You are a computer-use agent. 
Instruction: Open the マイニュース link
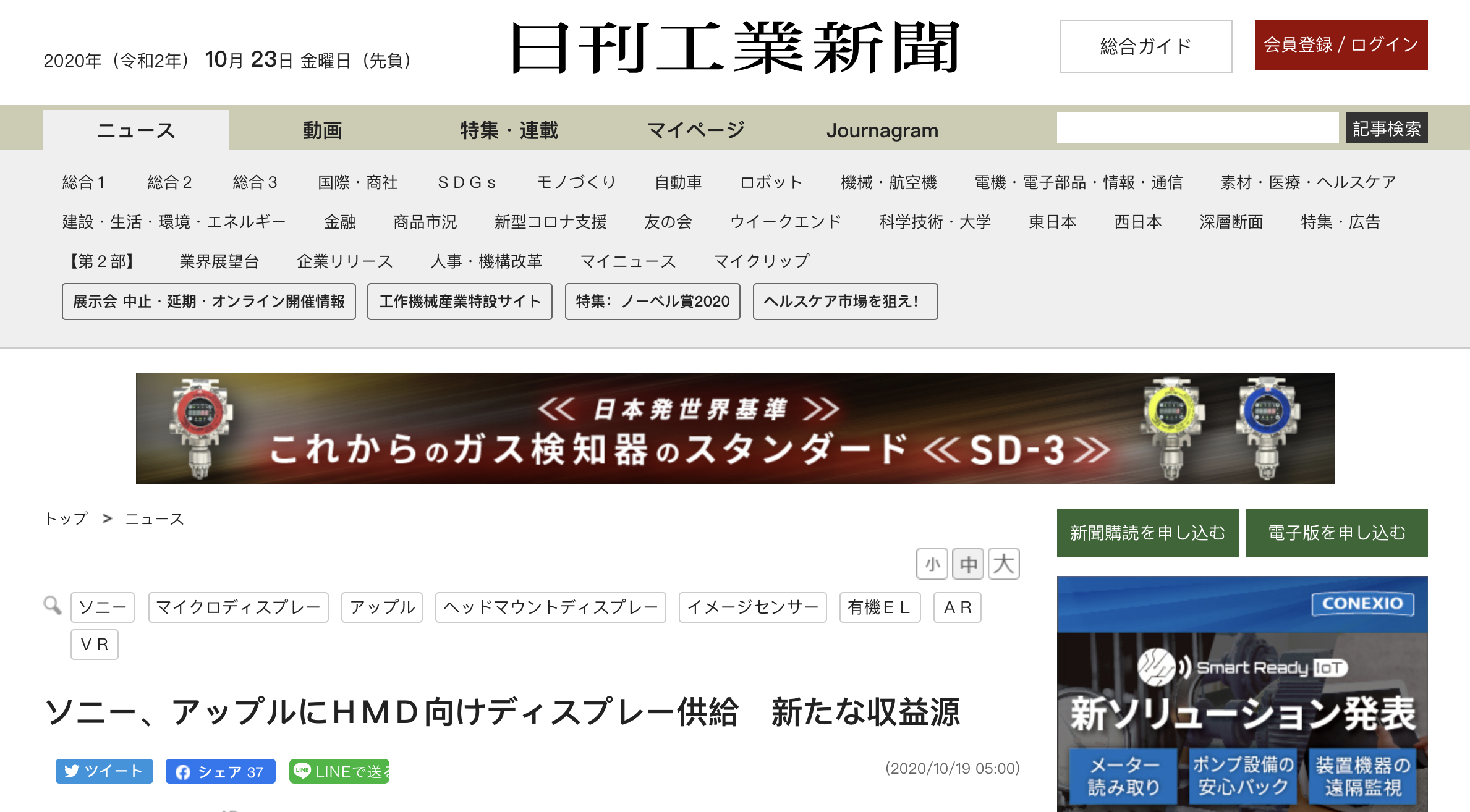(627, 261)
